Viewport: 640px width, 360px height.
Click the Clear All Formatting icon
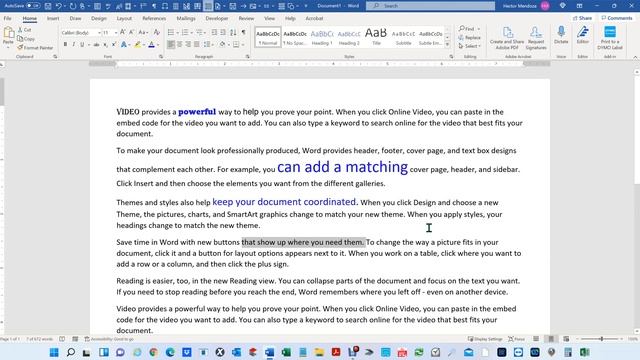157,32
